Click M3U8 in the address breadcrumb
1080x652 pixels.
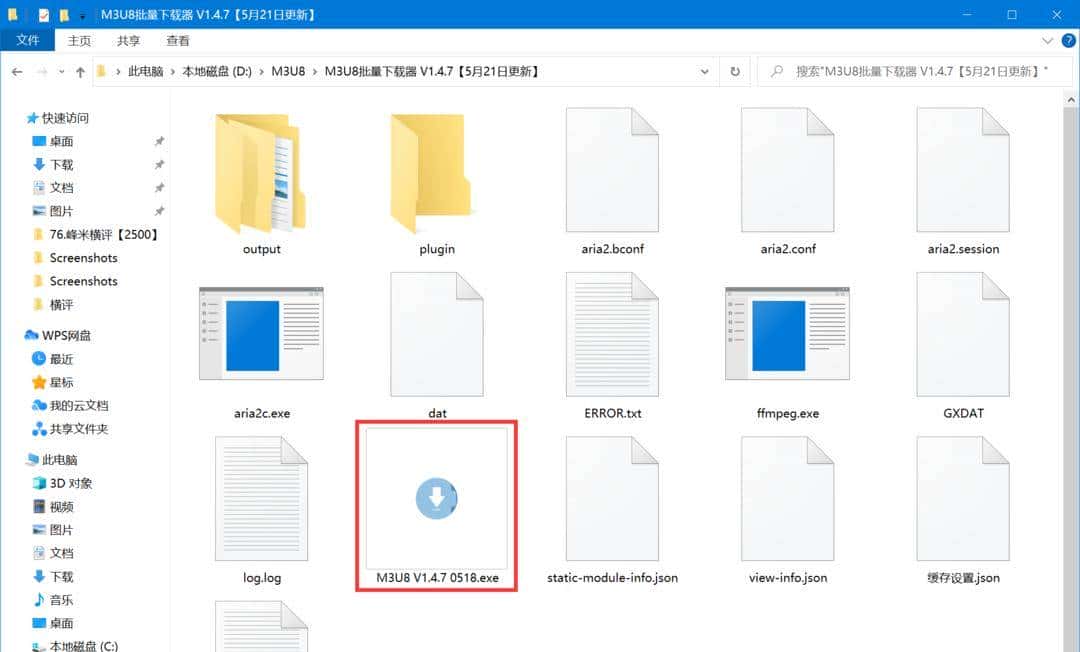coord(288,72)
